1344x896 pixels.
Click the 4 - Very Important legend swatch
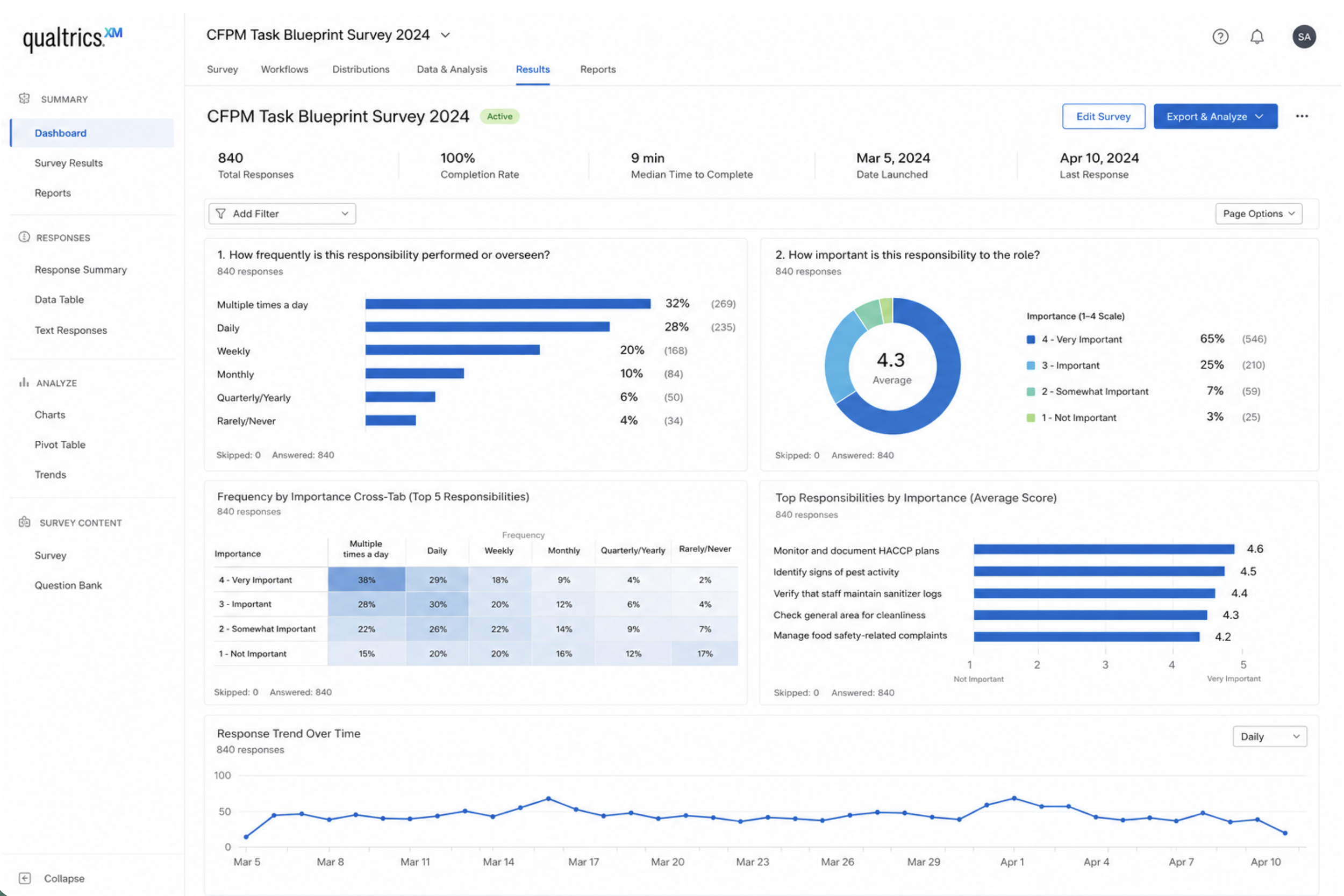[x=1030, y=340]
